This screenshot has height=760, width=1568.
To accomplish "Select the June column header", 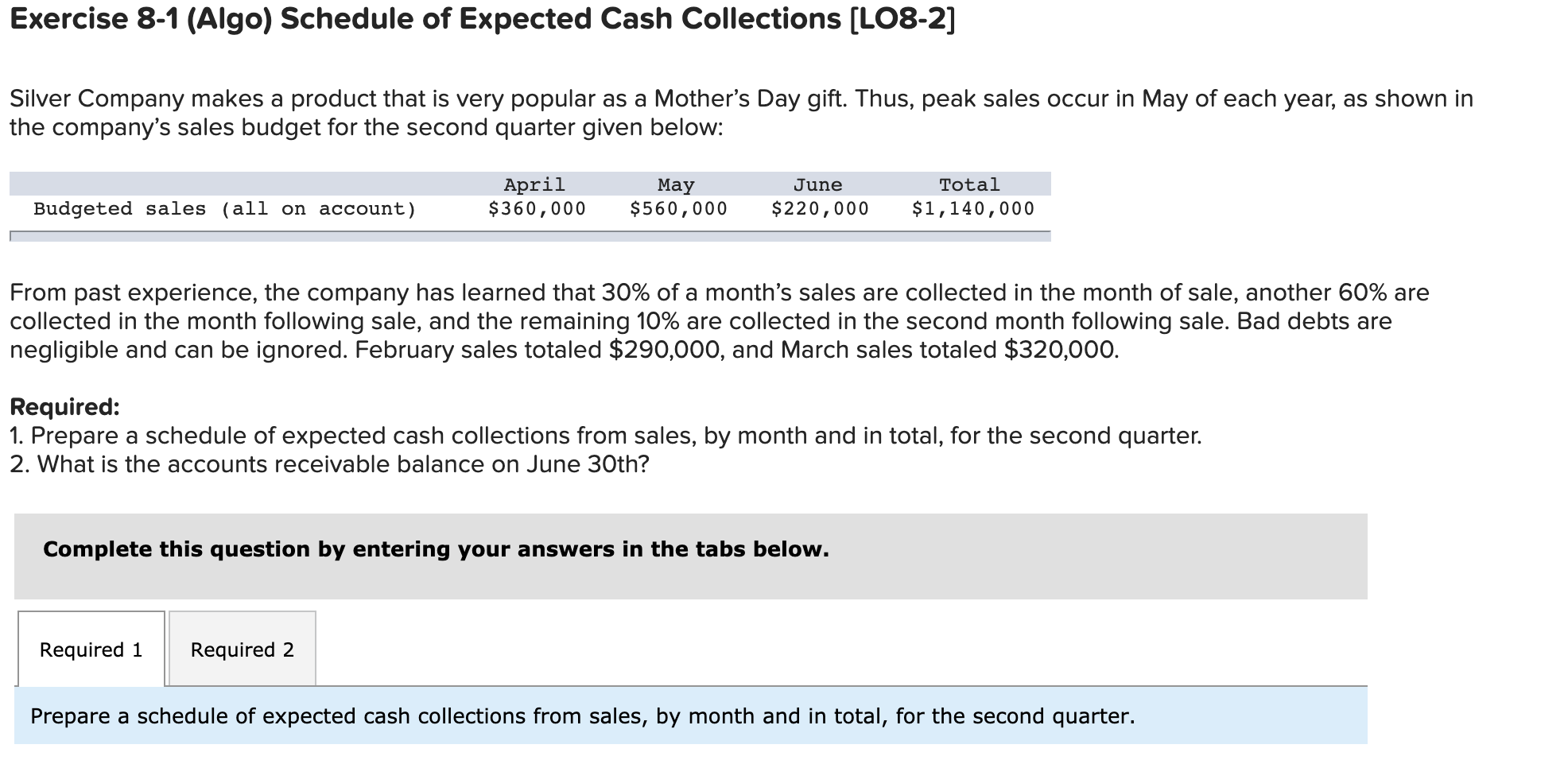I will tap(818, 184).
